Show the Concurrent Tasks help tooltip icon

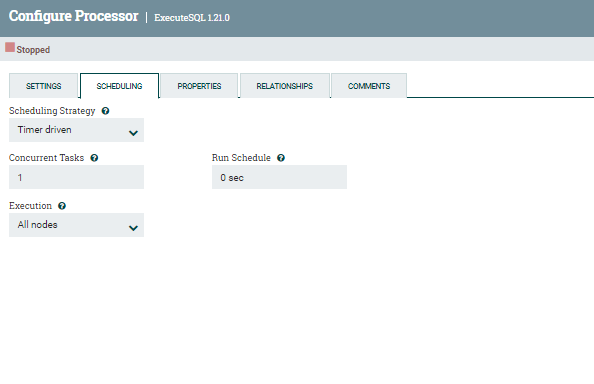point(94,158)
